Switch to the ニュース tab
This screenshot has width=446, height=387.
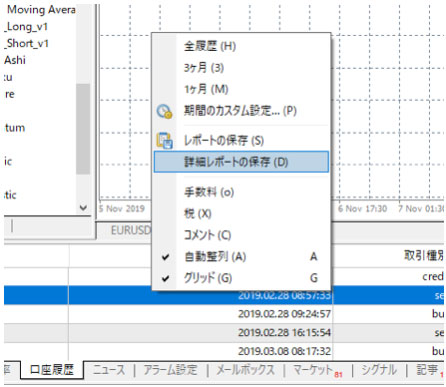tap(109, 370)
